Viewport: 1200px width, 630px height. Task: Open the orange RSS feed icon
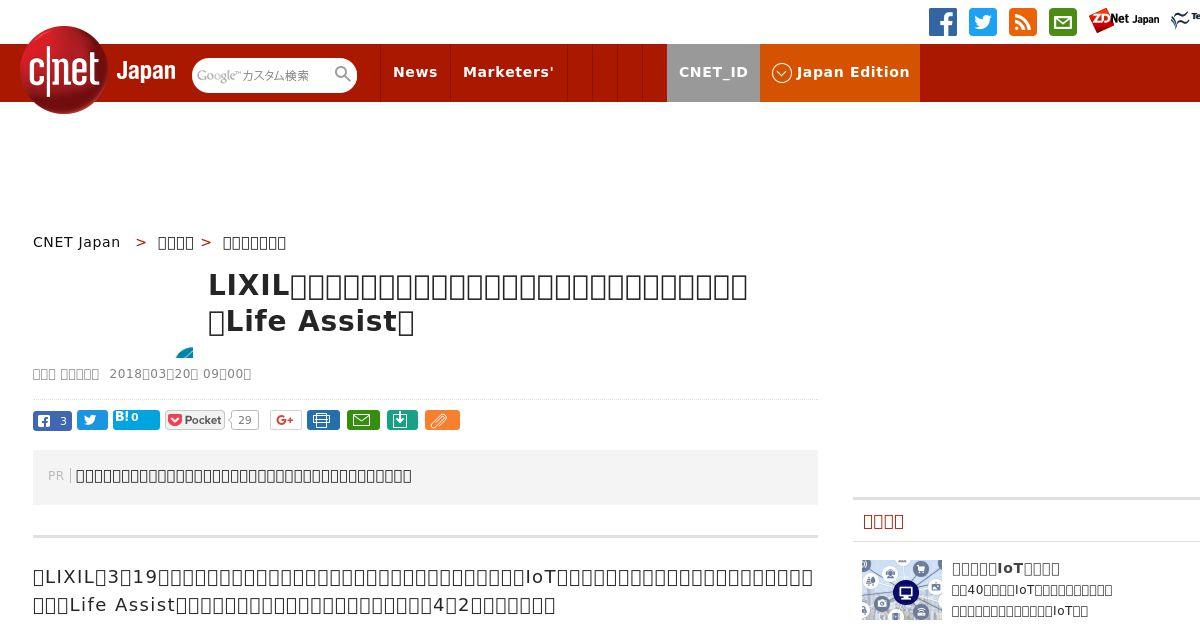point(1023,22)
